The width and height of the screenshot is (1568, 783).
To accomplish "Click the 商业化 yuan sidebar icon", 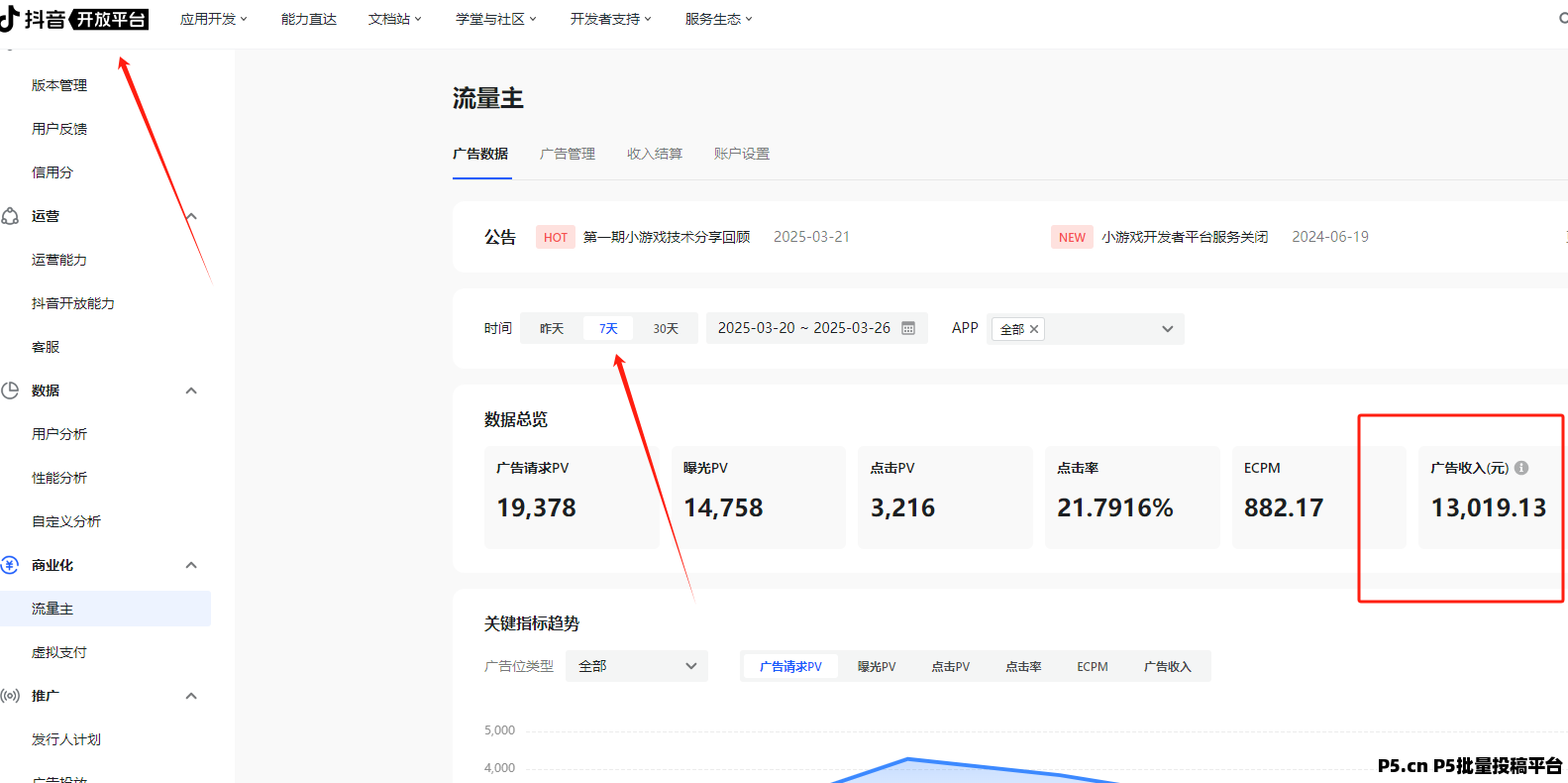I will [x=10, y=565].
